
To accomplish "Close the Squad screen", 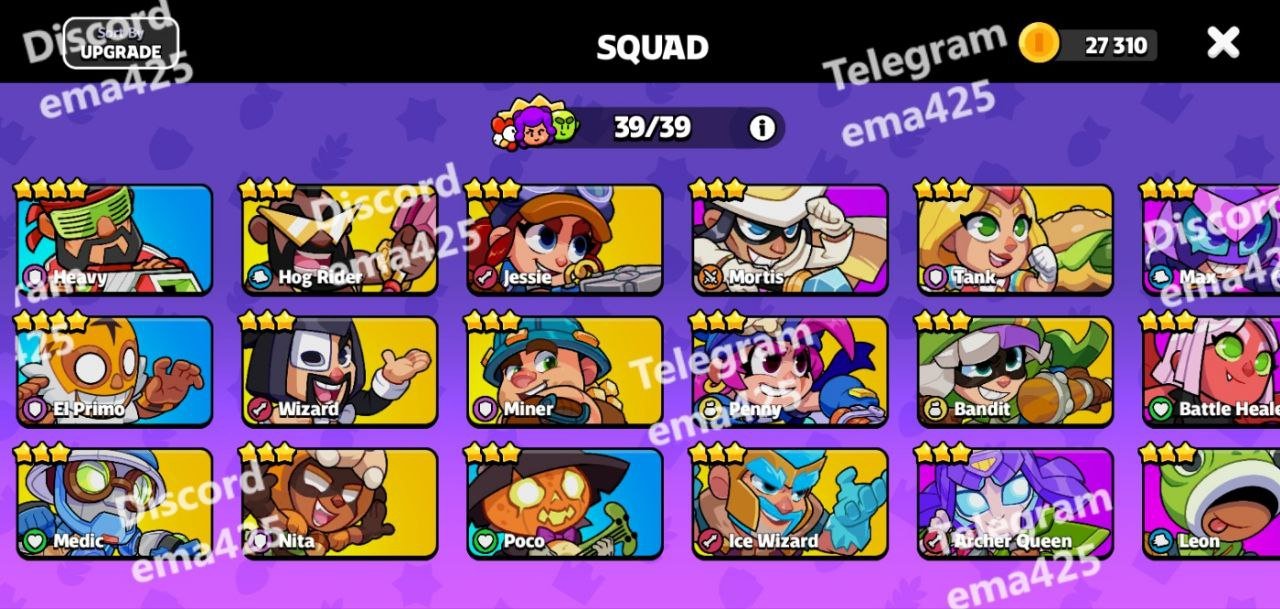I will 1223,42.
